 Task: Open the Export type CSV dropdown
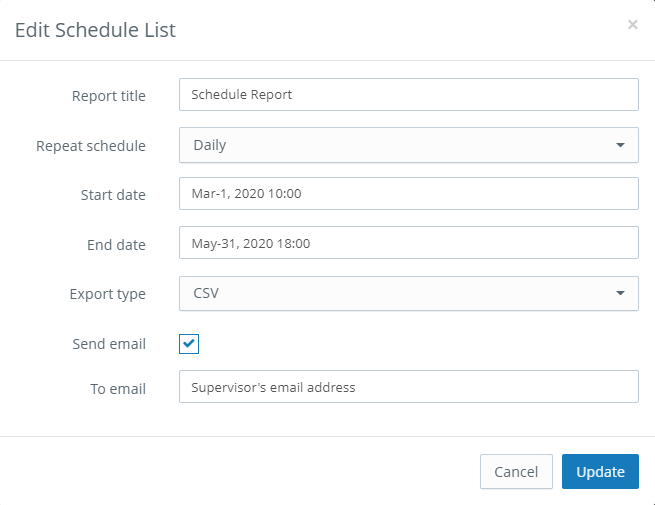coord(409,293)
